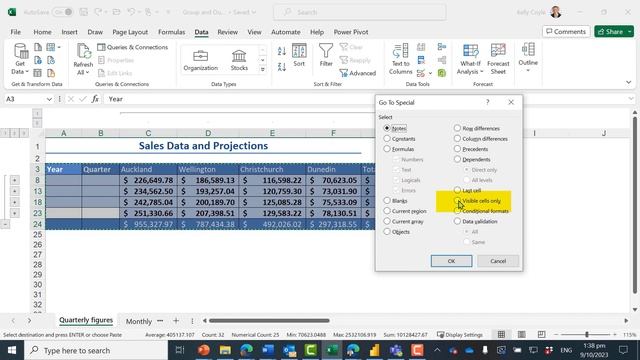Screen dimensions: 640x360
Task: Switch to the Review tab
Action: (227, 32)
